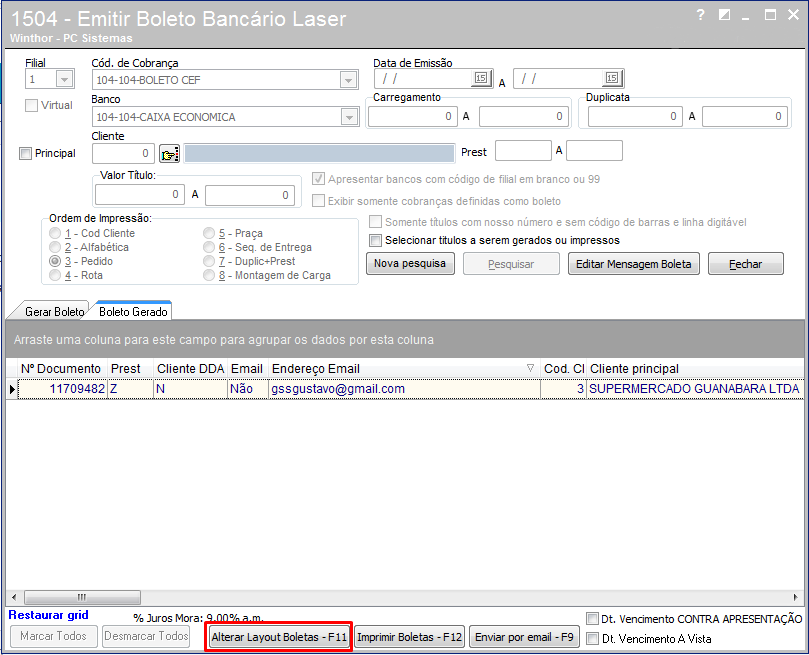The width and height of the screenshot is (809, 655).
Task: Select order 2 - Alfabética radio
Action: point(55,247)
